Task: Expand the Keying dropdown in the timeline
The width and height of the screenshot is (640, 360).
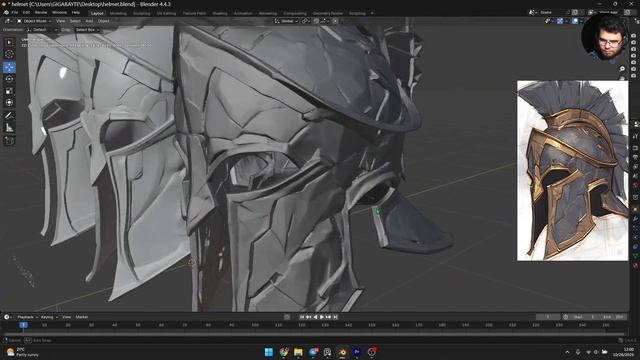Action: [x=49, y=317]
